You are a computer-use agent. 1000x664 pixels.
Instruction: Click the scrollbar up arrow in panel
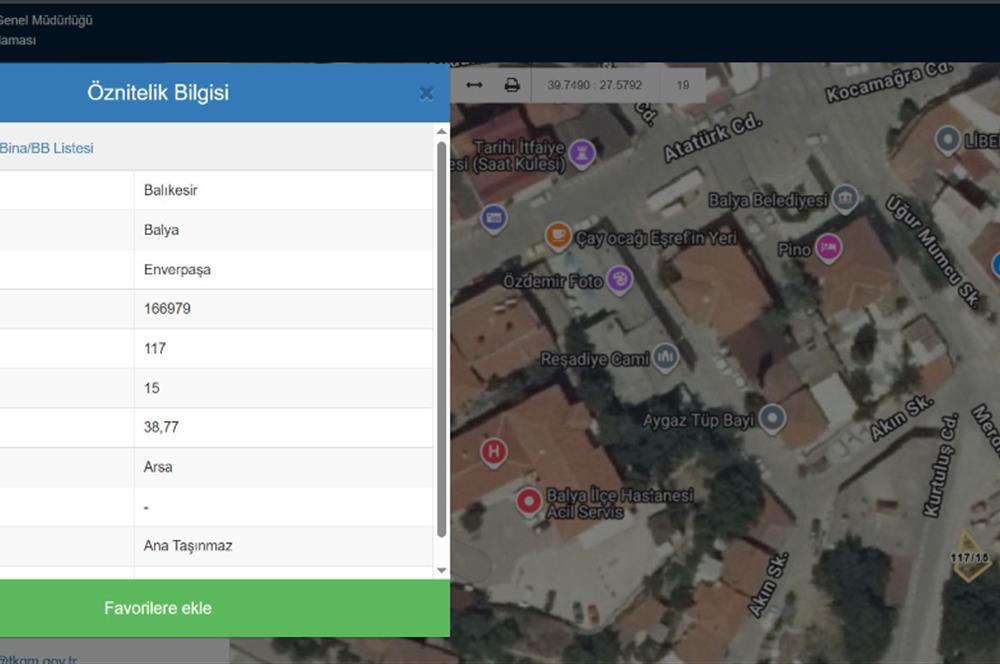point(442,131)
